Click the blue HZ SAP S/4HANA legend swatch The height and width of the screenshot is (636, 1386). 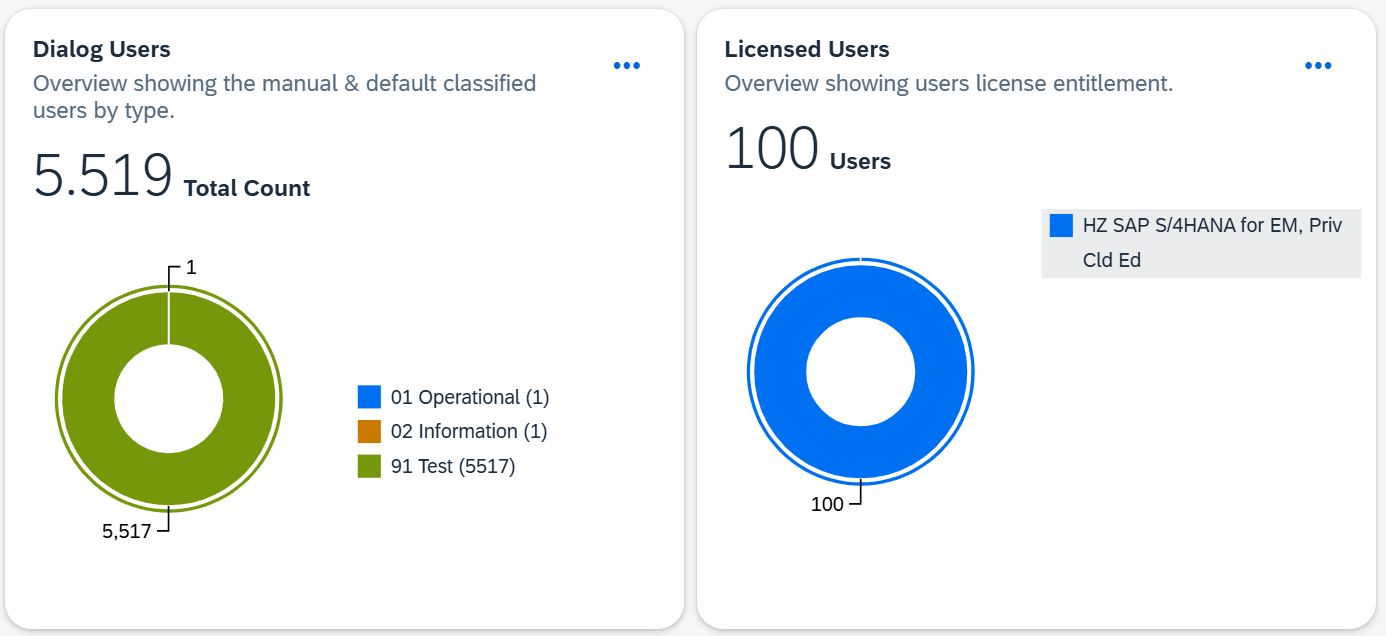coord(1061,226)
